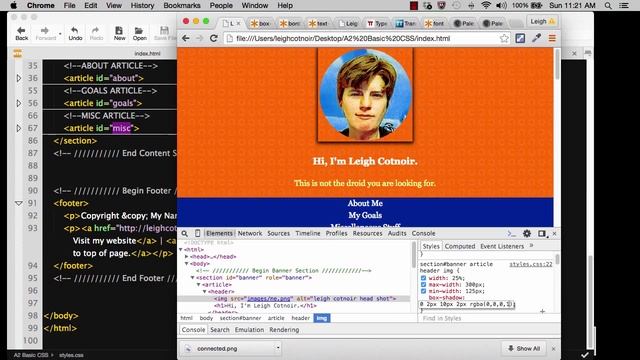Click the About Me link on the page
Image resolution: width=640 pixels, height=360 pixels.
pyautogui.click(x=365, y=203)
